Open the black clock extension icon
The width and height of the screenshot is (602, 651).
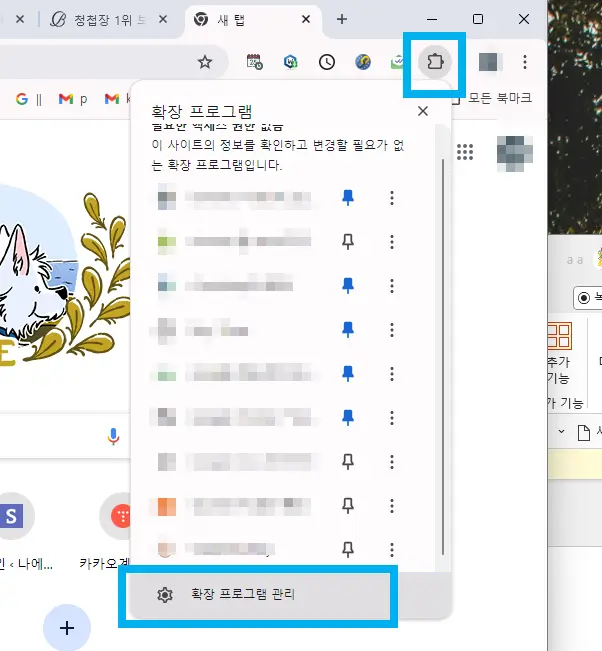tap(327, 62)
